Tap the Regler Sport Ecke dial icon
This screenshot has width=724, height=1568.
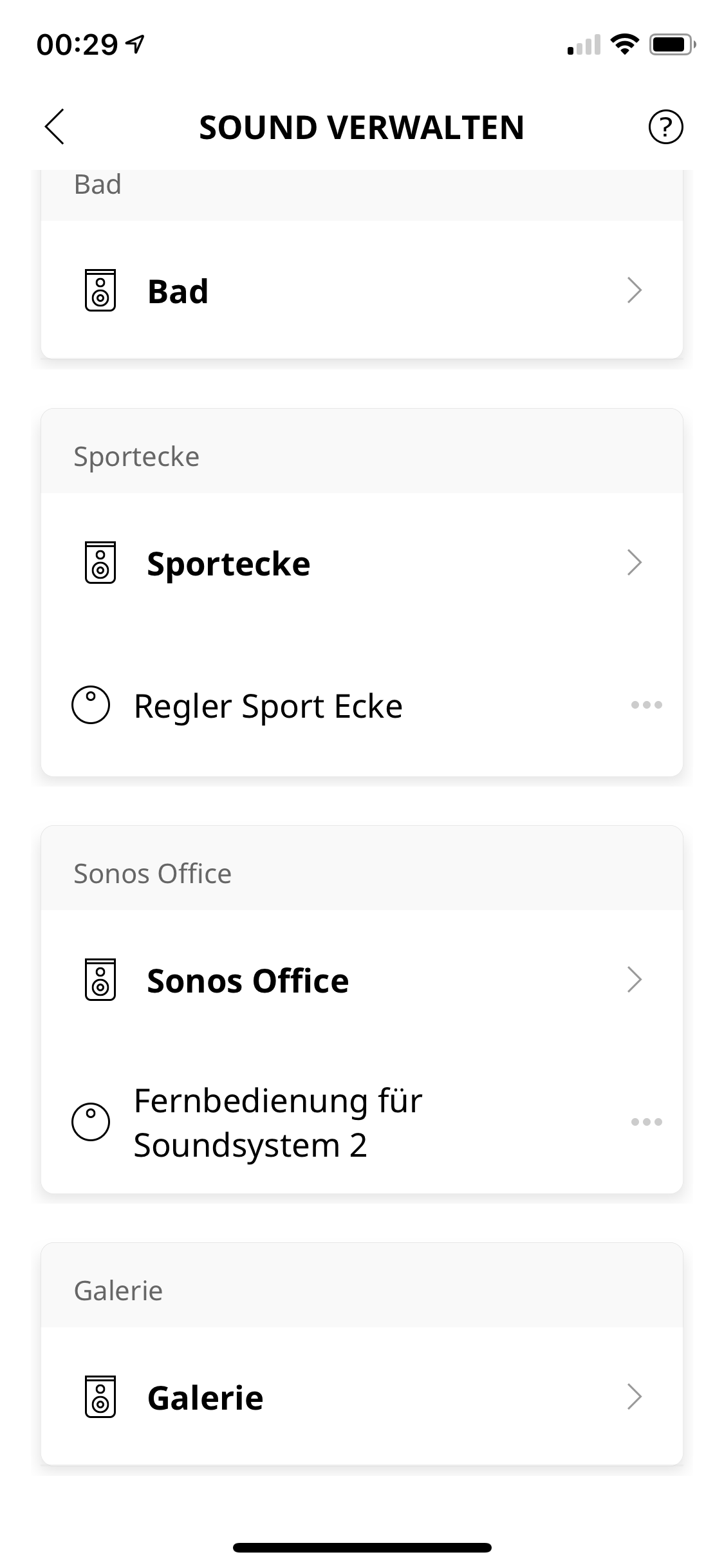tap(91, 705)
